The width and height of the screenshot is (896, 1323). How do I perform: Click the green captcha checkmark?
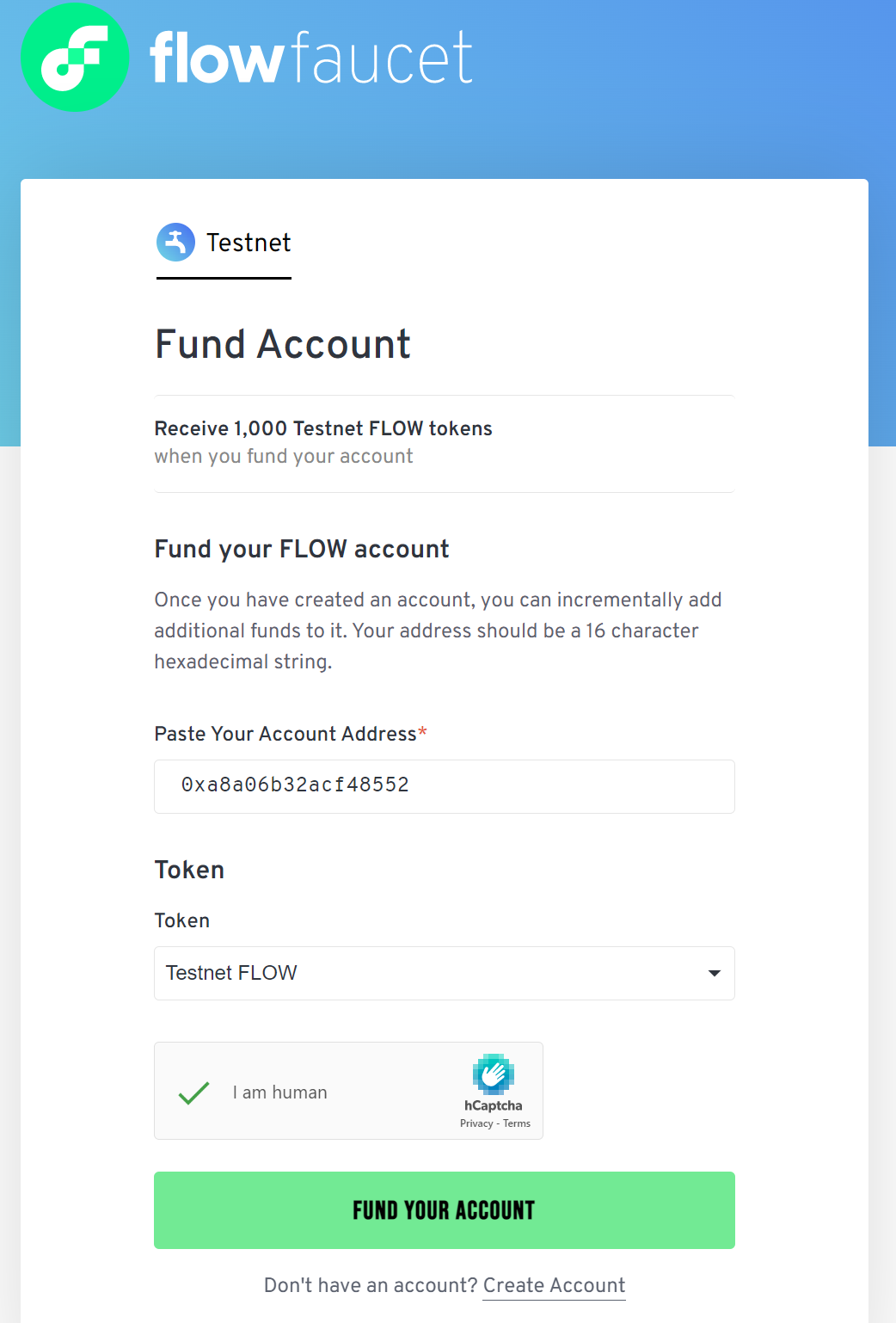pos(193,1092)
